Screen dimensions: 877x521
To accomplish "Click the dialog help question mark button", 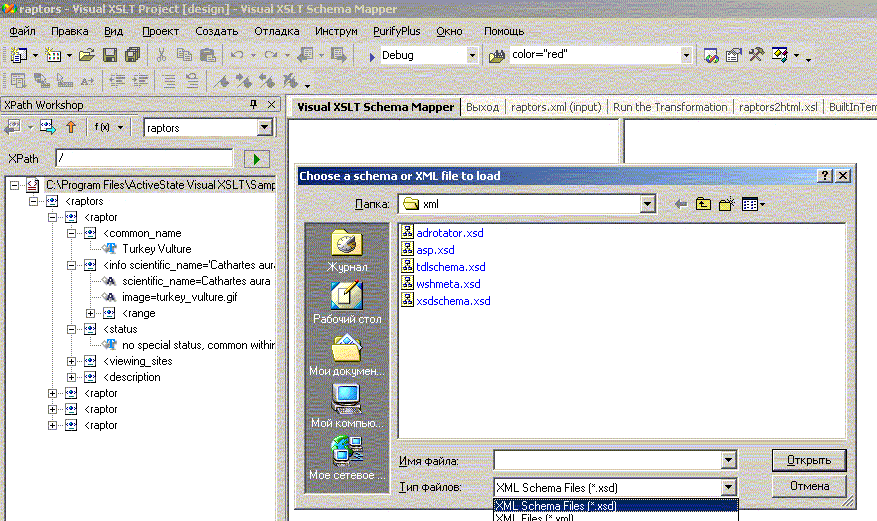I will click(x=824, y=176).
